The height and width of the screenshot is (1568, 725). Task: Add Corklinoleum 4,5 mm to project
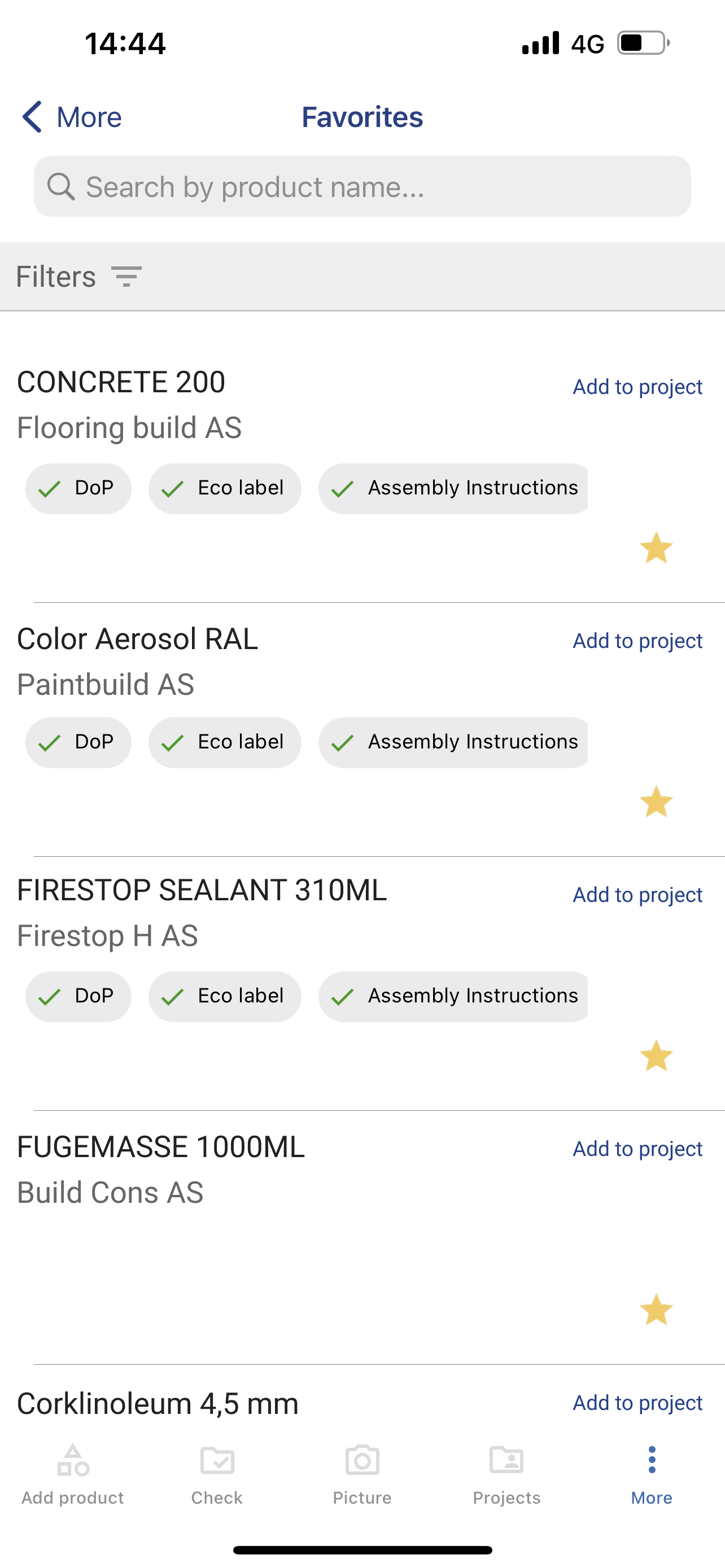(x=637, y=1403)
